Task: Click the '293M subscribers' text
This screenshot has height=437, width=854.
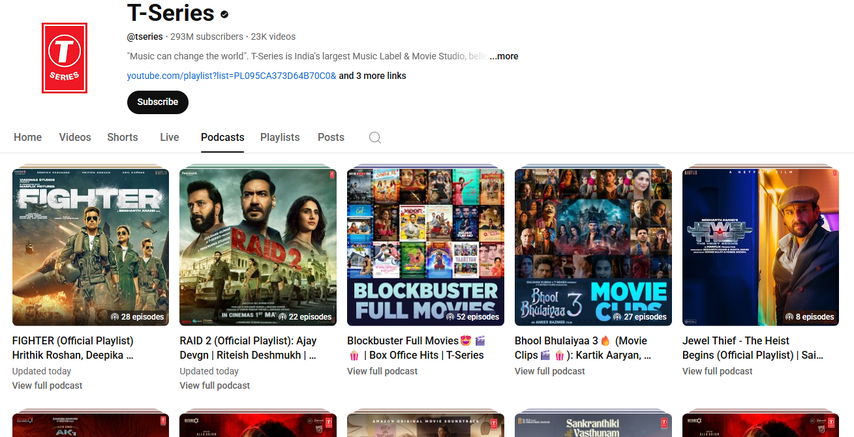Action: click(207, 37)
